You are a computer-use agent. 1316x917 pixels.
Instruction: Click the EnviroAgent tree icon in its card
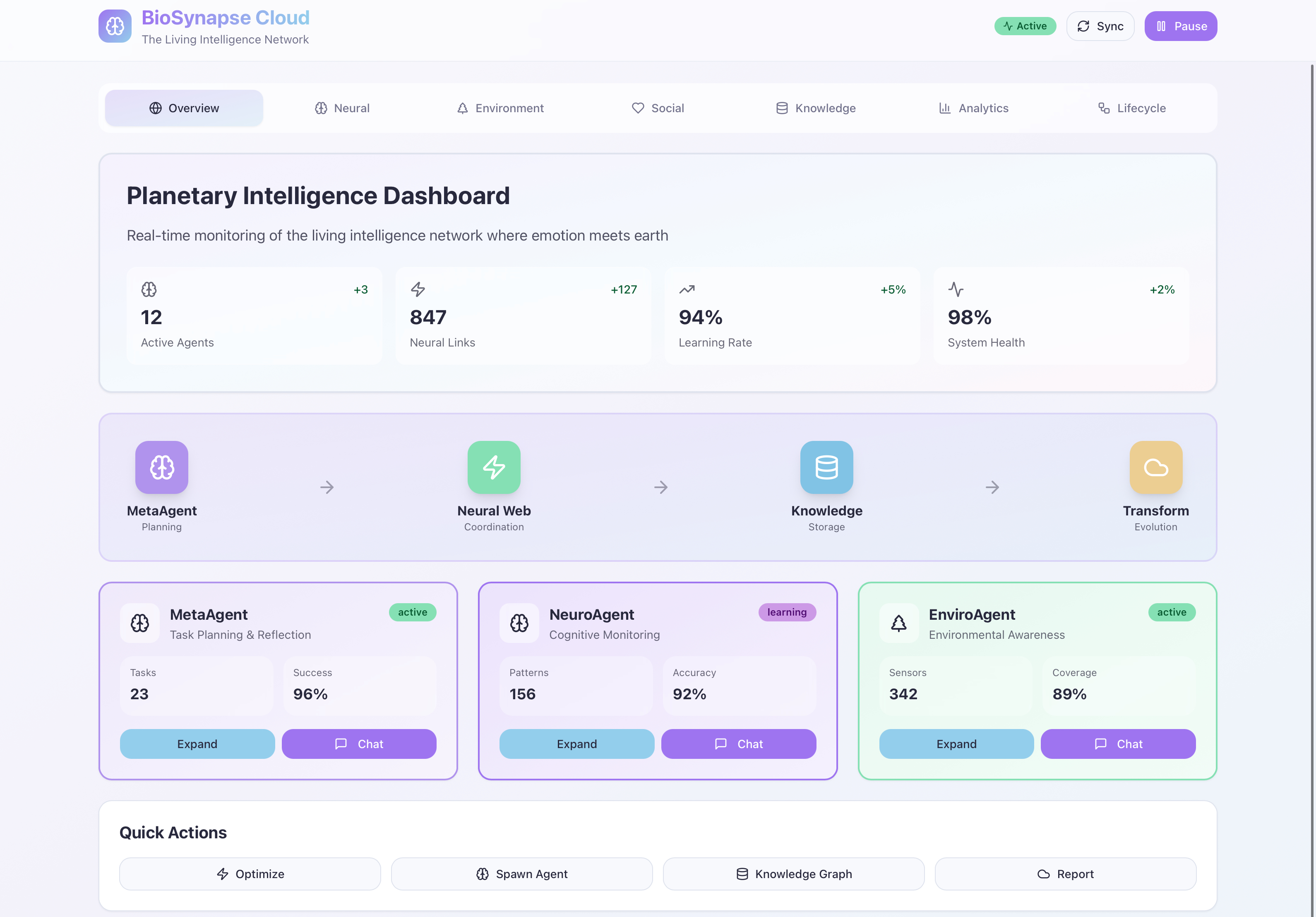pos(899,623)
